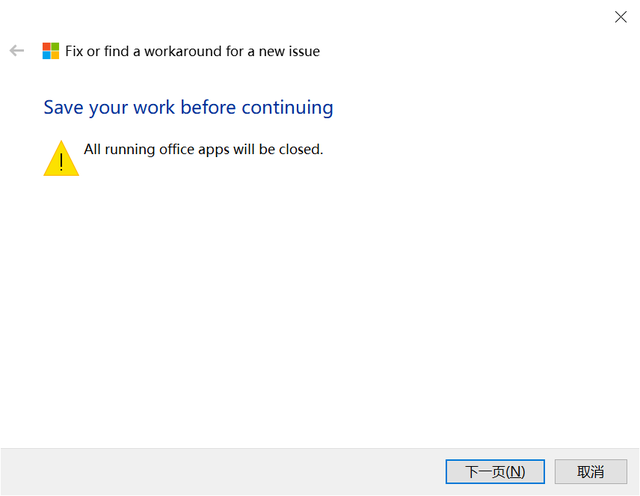Click the 'Fix or find a workaround' title
The image size is (640, 496).
point(192,51)
